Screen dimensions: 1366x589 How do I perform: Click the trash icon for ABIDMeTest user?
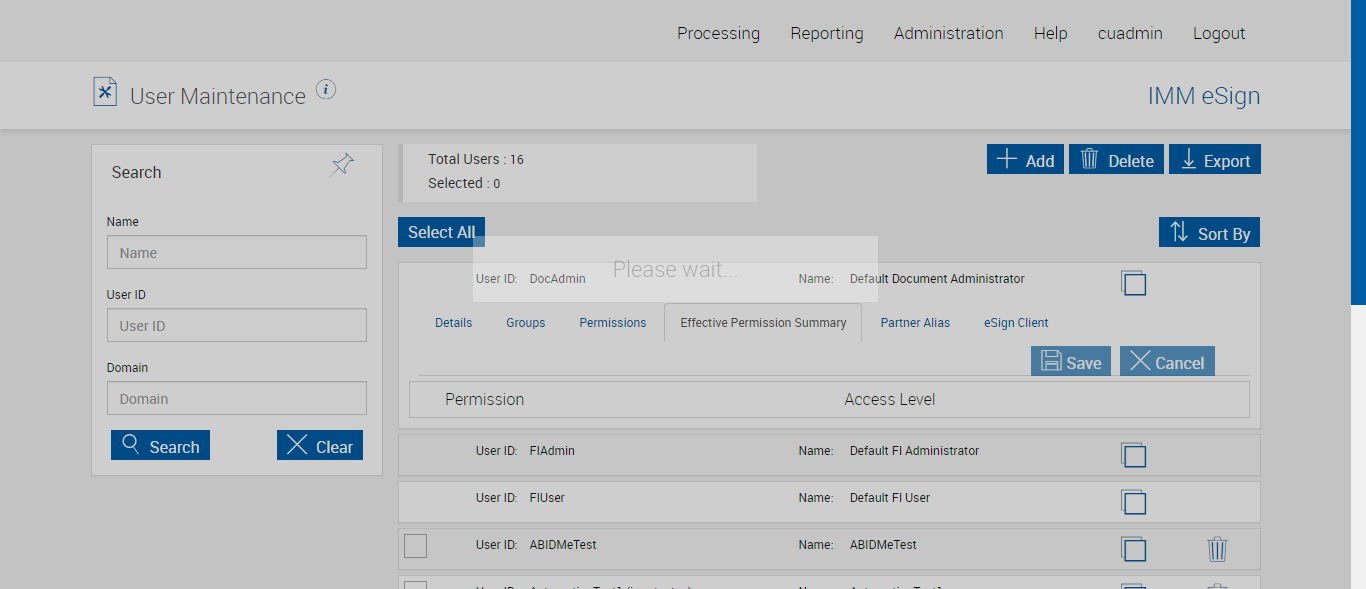pos(1217,549)
